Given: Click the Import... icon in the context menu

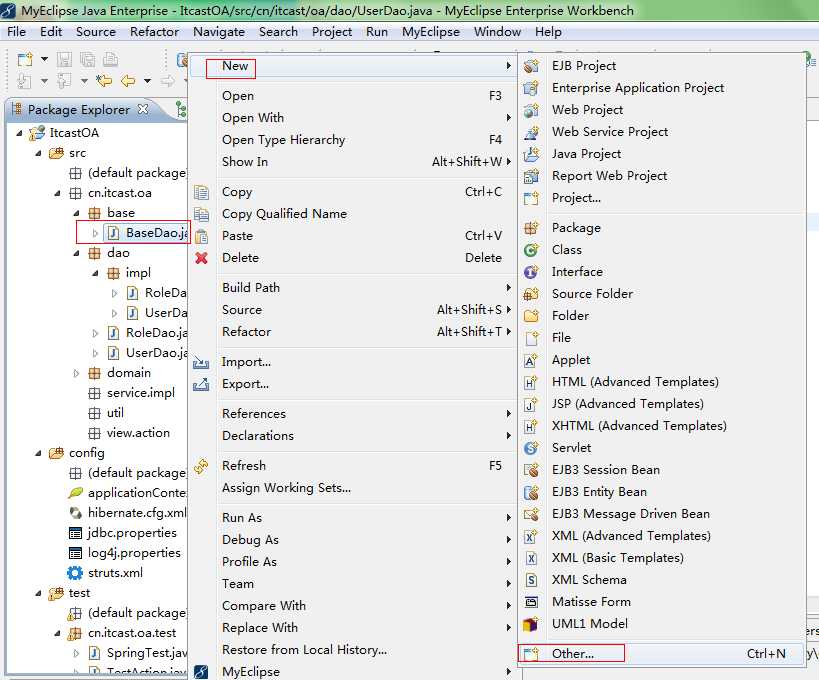Looking at the screenshot, I should tap(201, 362).
